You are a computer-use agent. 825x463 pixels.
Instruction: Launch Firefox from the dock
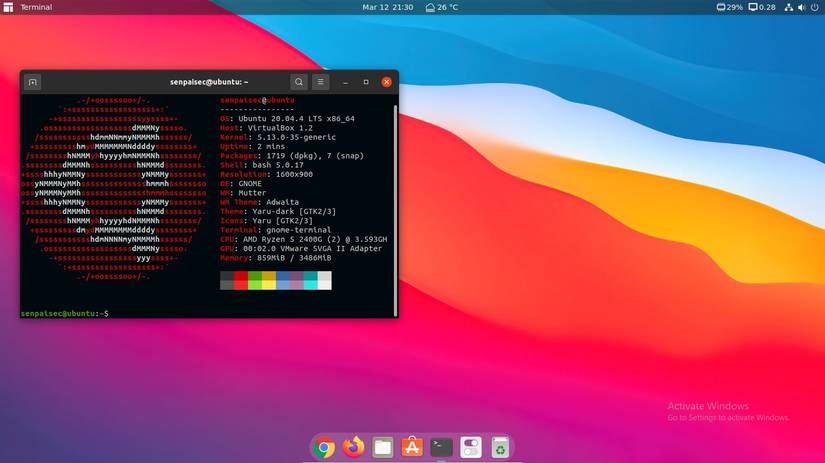[353, 448]
